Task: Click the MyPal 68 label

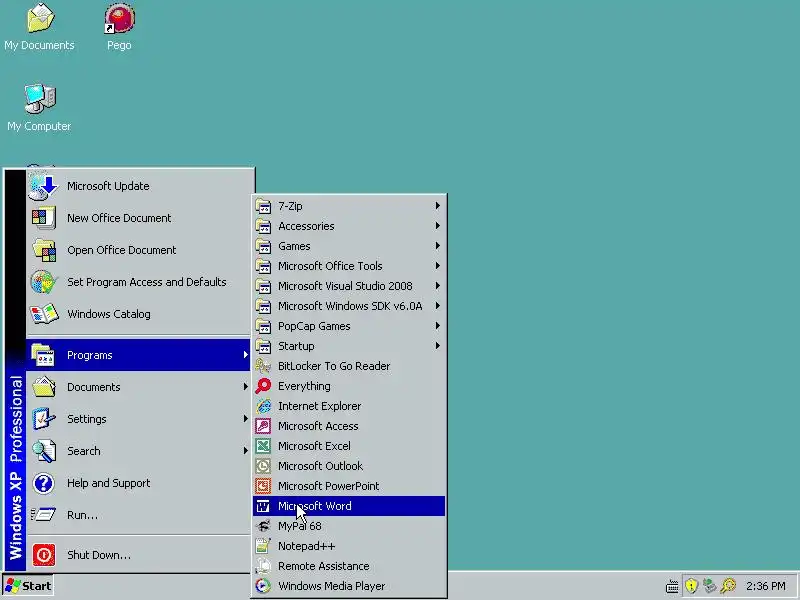Action: click(x=299, y=526)
